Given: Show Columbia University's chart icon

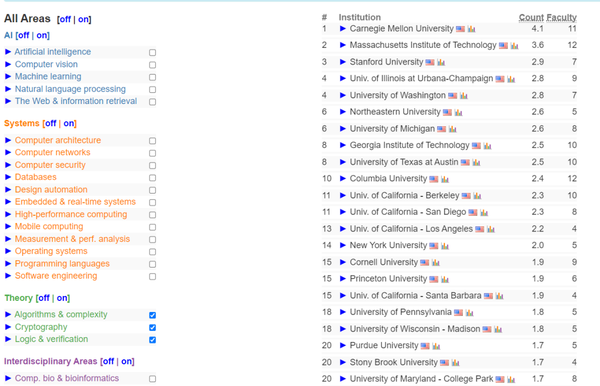Looking at the screenshot, I should click(x=445, y=179).
